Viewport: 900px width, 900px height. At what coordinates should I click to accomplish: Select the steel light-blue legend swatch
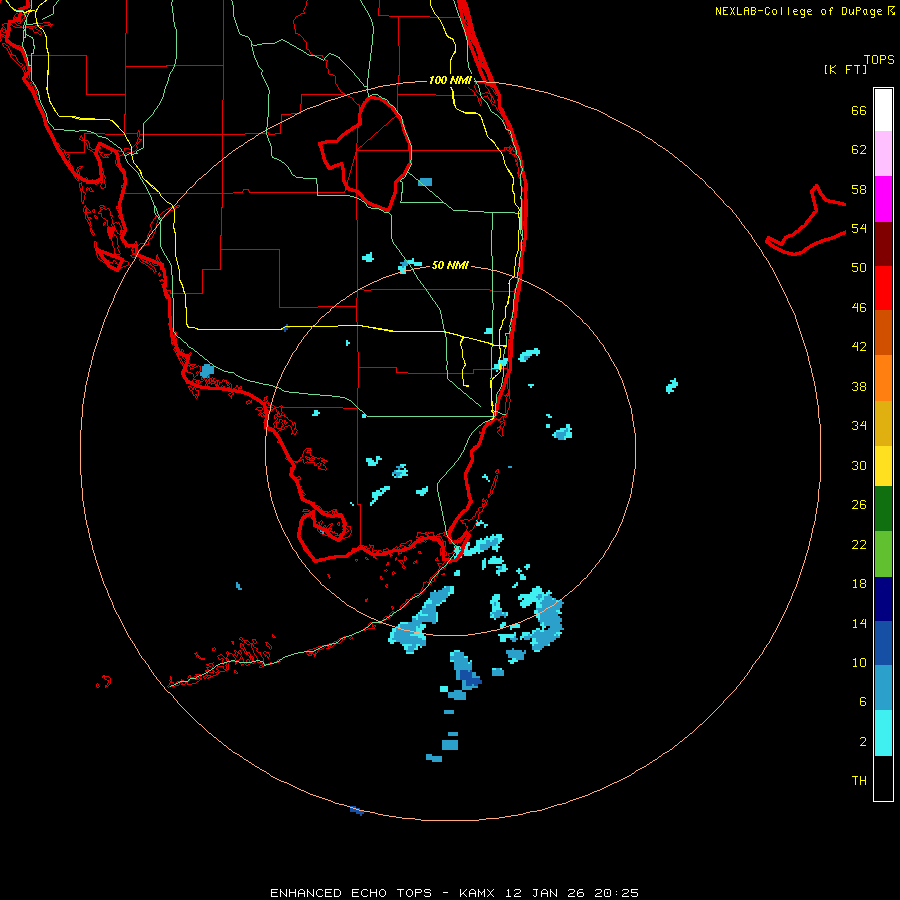(x=883, y=688)
